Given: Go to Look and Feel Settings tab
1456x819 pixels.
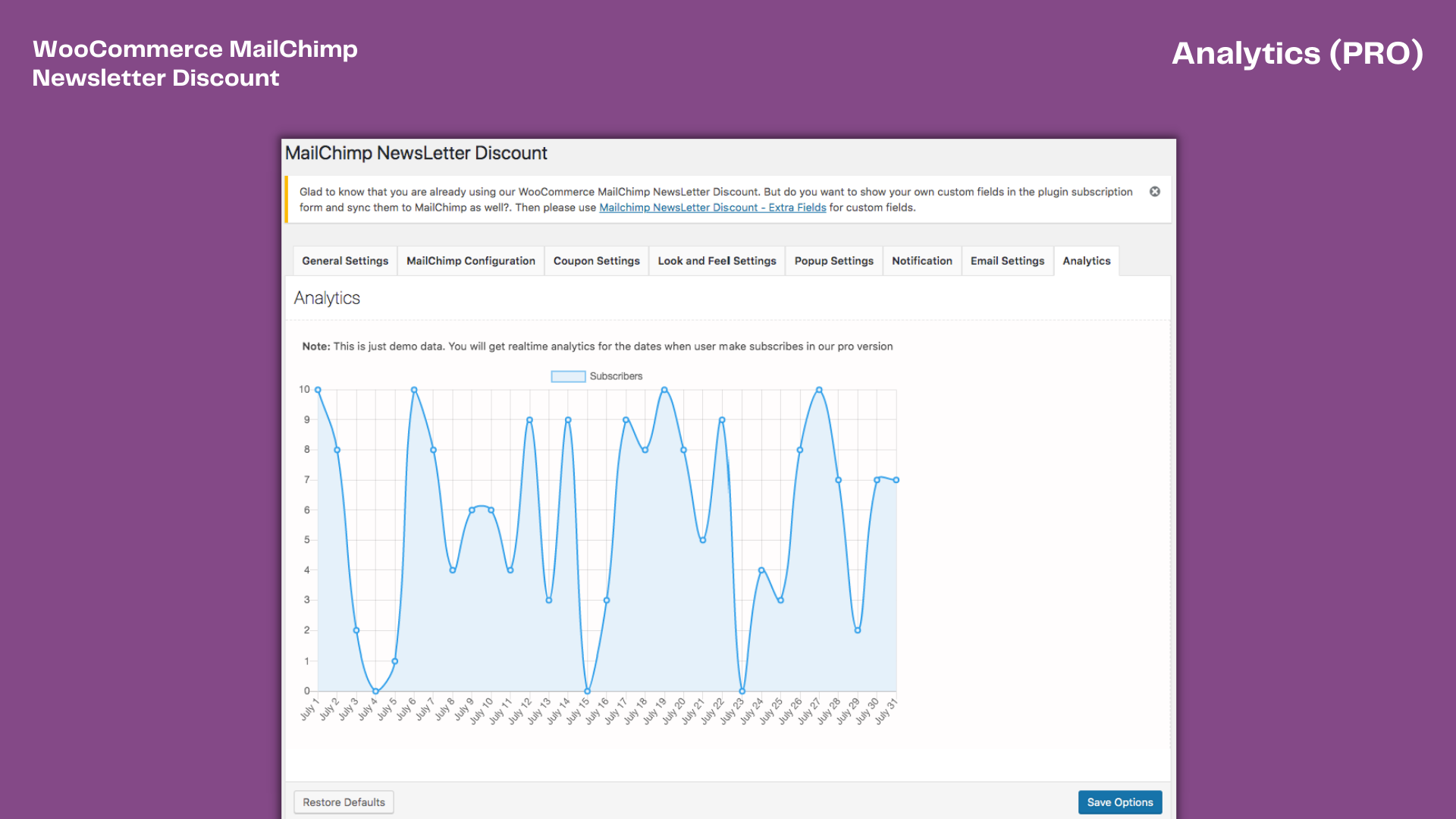Looking at the screenshot, I should [717, 261].
